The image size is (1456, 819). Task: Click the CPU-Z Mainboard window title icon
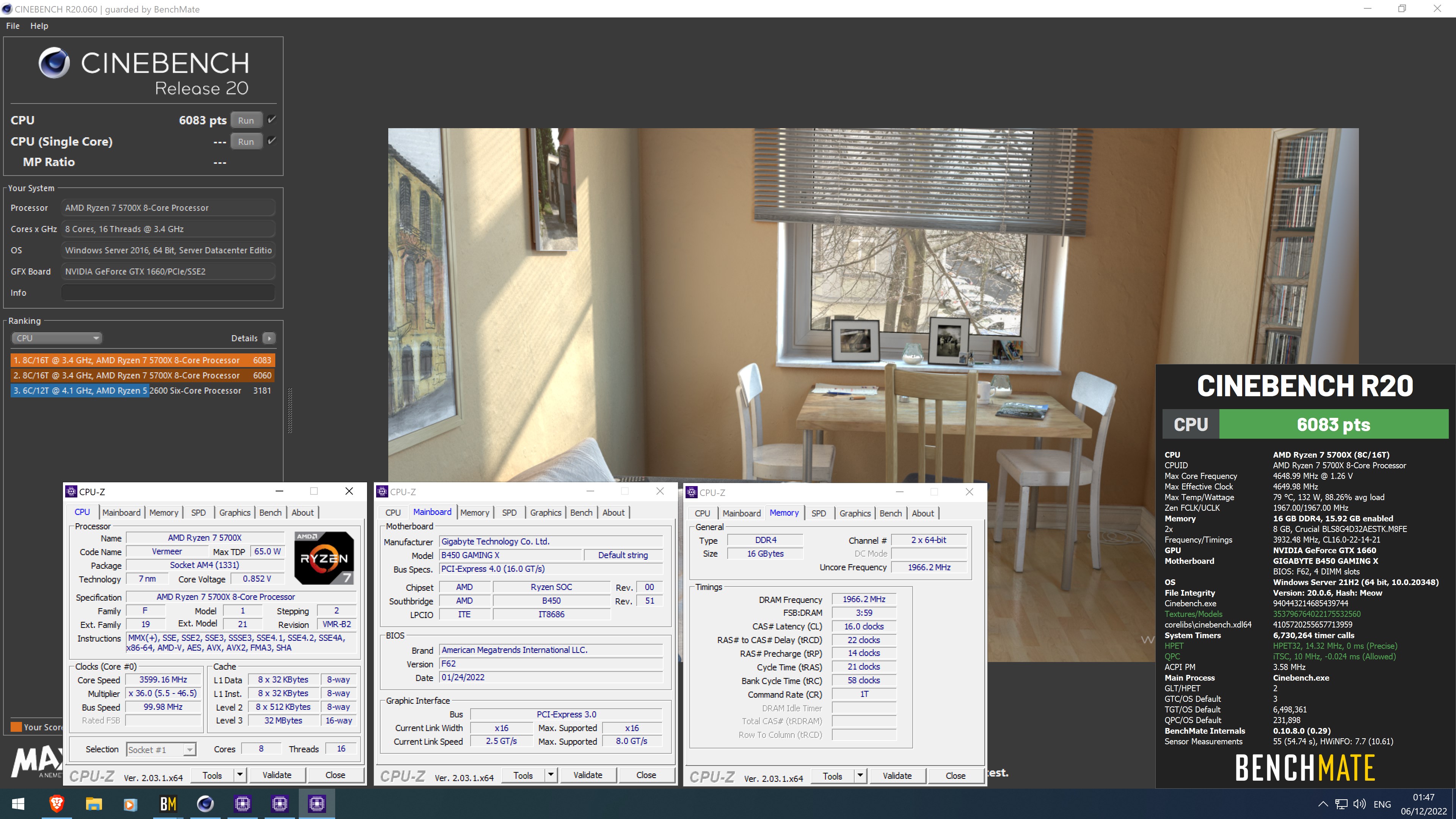pyautogui.click(x=382, y=491)
